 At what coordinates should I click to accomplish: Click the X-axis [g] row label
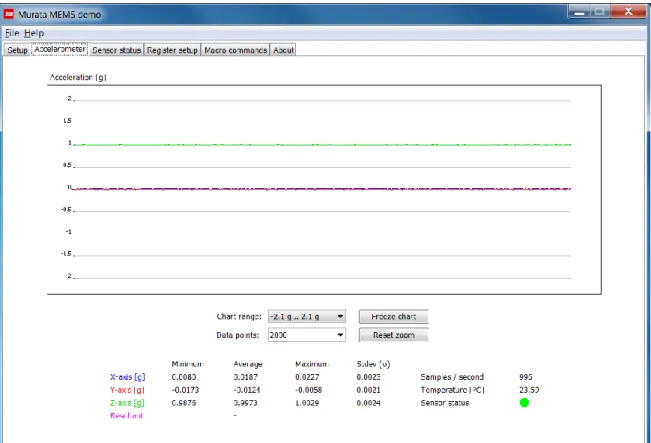[x=127, y=377]
